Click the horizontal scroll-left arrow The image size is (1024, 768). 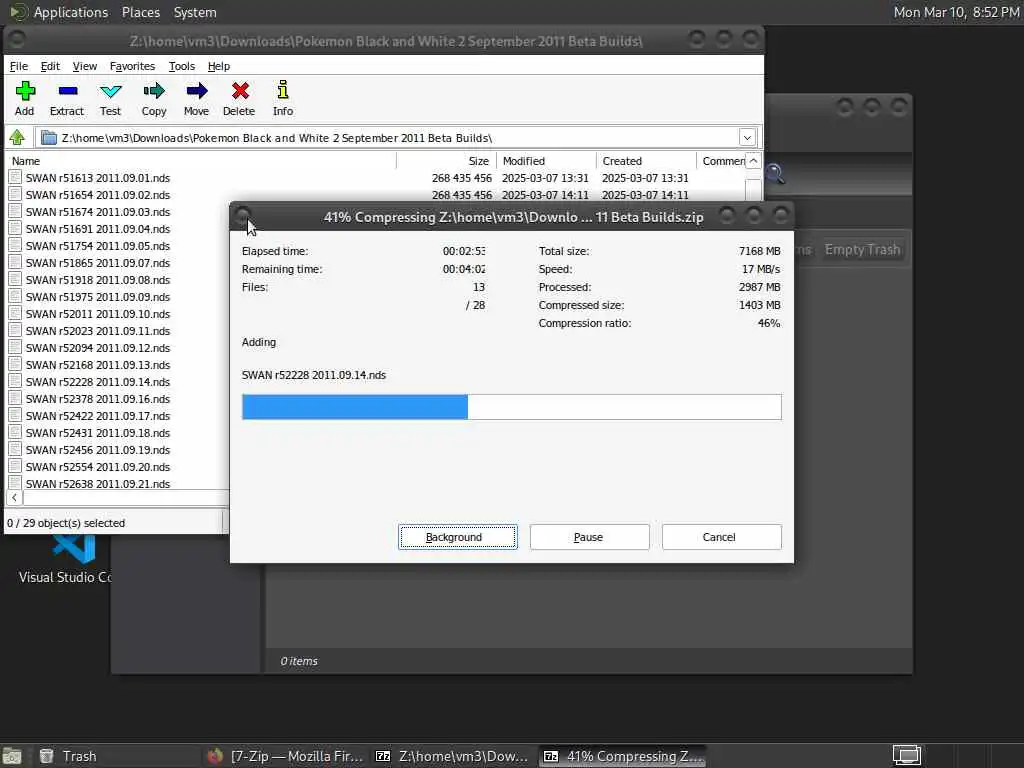pyautogui.click(x=14, y=498)
